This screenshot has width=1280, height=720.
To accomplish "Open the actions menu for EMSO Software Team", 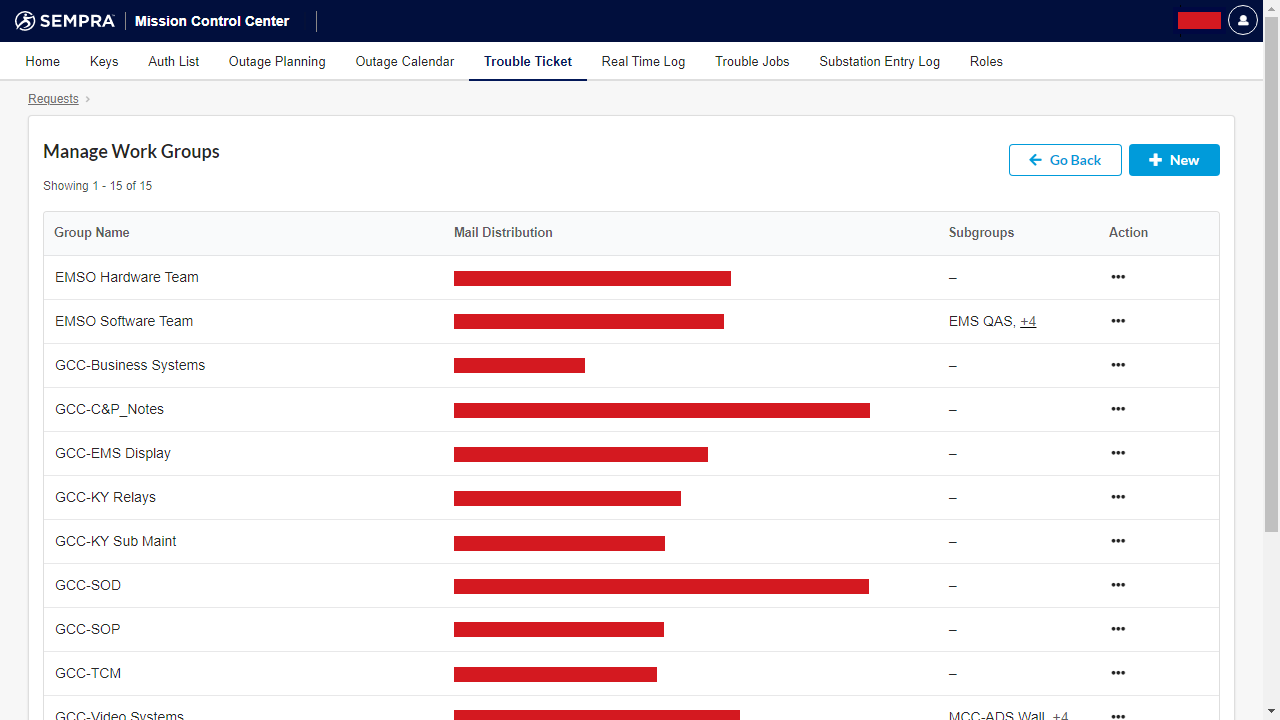I will tap(1118, 321).
